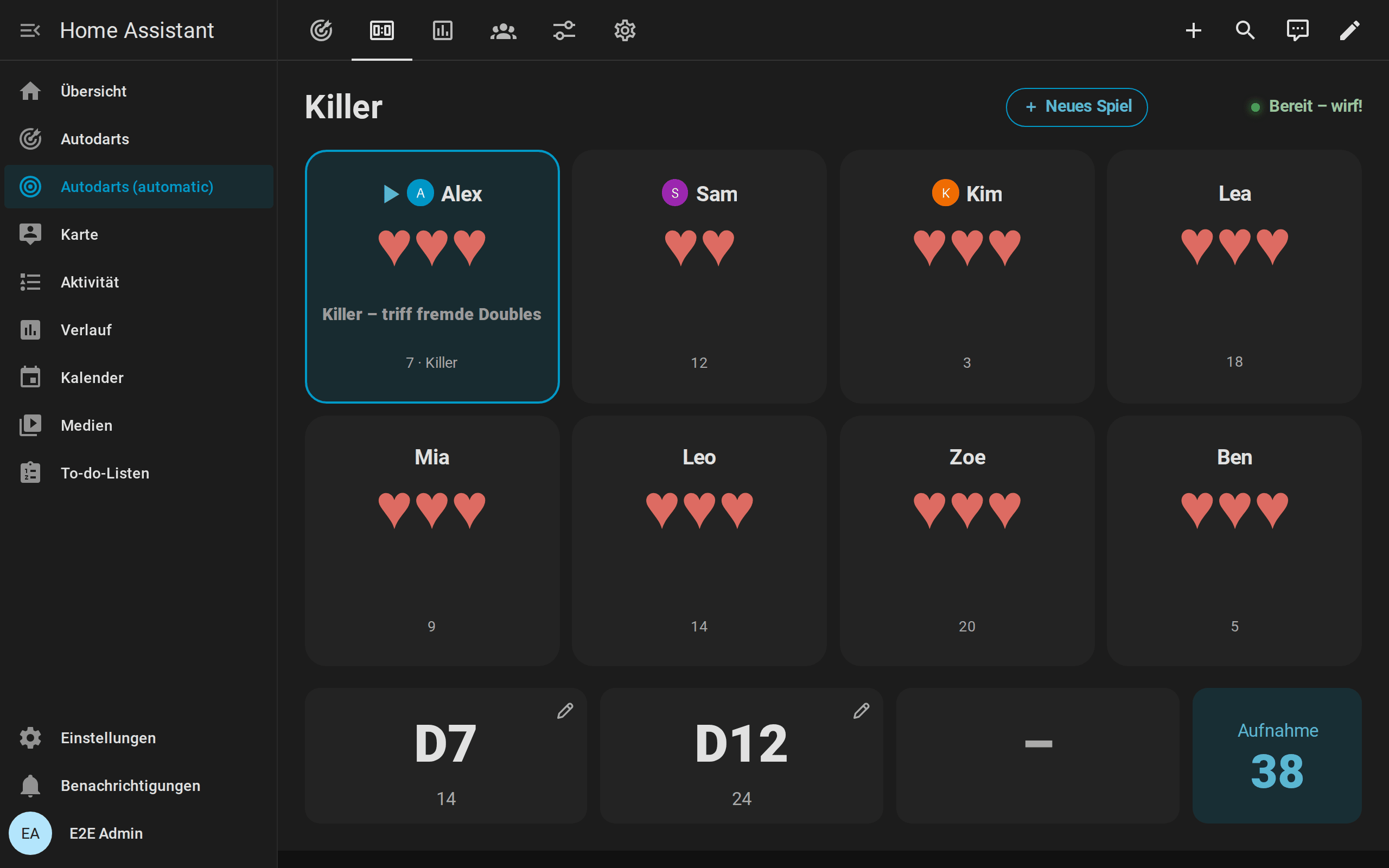Select Leo's player card
This screenshot has height=868, width=1389.
(699, 541)
